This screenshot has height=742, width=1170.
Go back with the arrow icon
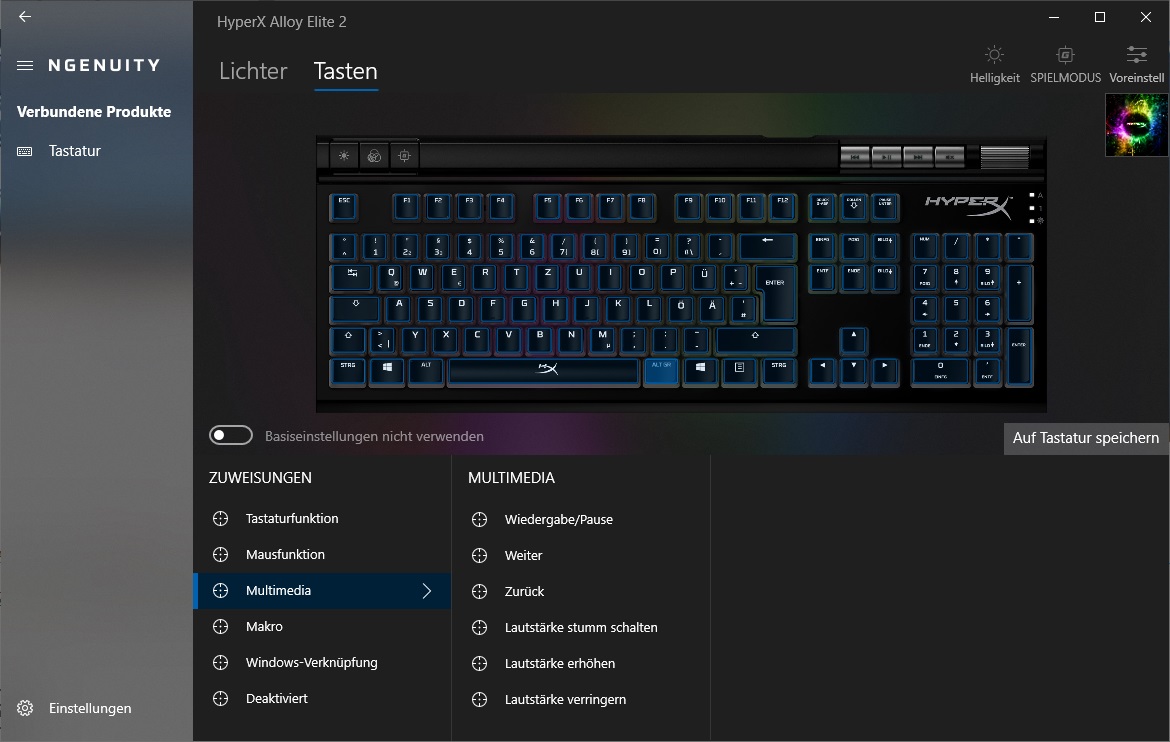click(x=25, y=16)
